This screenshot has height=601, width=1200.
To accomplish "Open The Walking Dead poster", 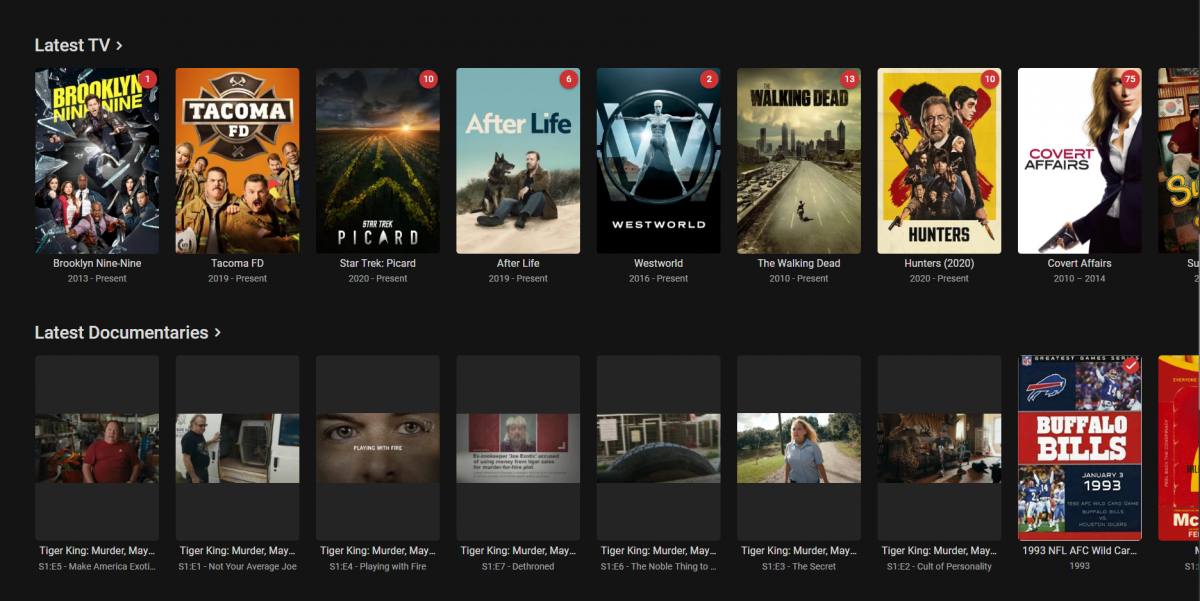I will [799, 160].
